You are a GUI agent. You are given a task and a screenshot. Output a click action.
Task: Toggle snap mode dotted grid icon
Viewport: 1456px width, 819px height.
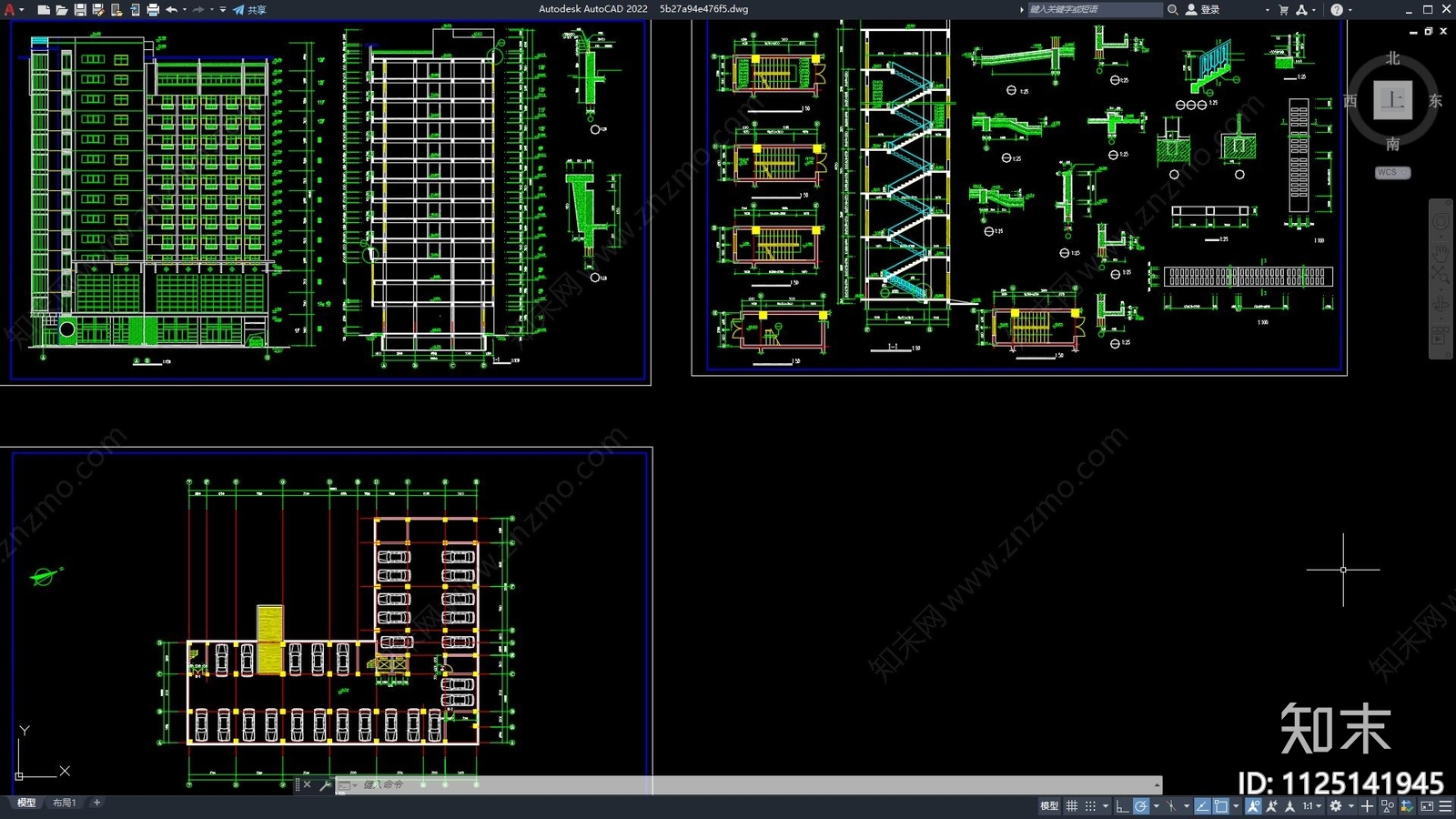click(1090, 806)
